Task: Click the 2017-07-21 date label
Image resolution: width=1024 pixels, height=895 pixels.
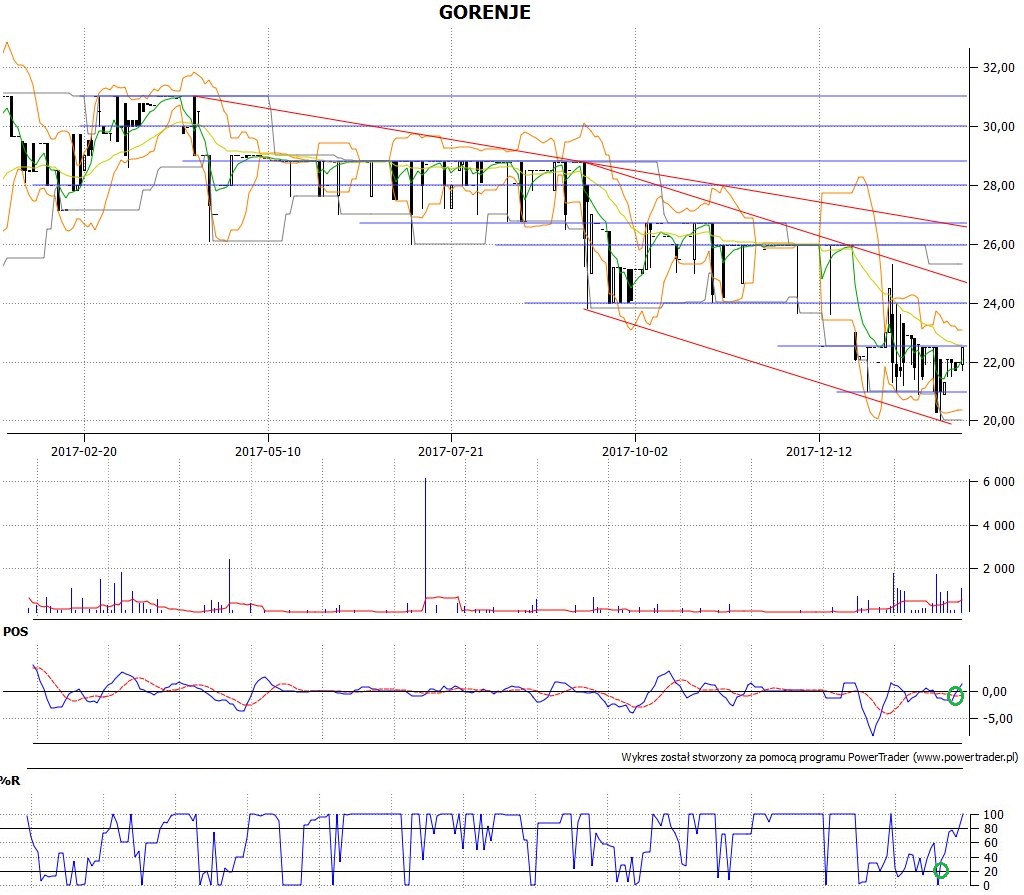Action: [451, 451]
